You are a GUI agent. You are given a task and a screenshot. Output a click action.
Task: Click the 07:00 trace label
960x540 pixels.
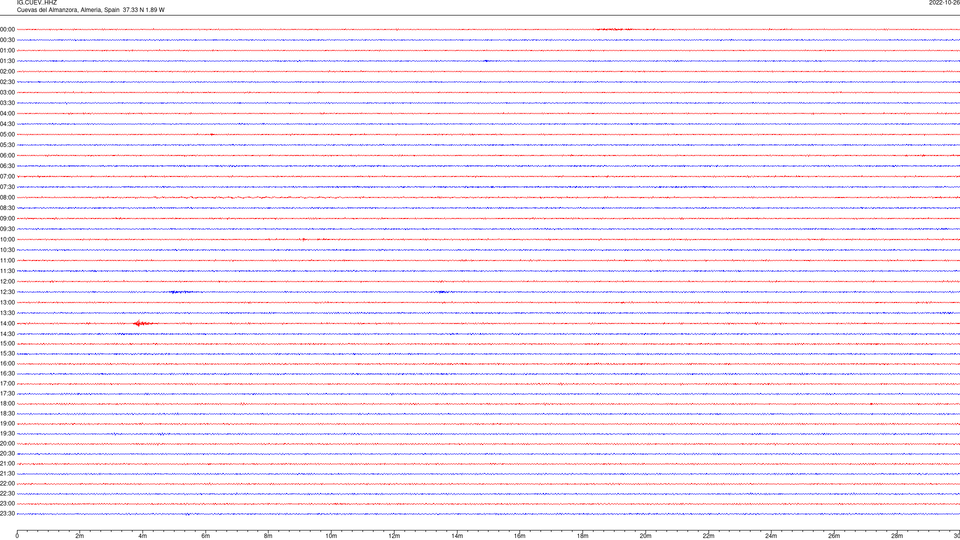coord(7,176)
